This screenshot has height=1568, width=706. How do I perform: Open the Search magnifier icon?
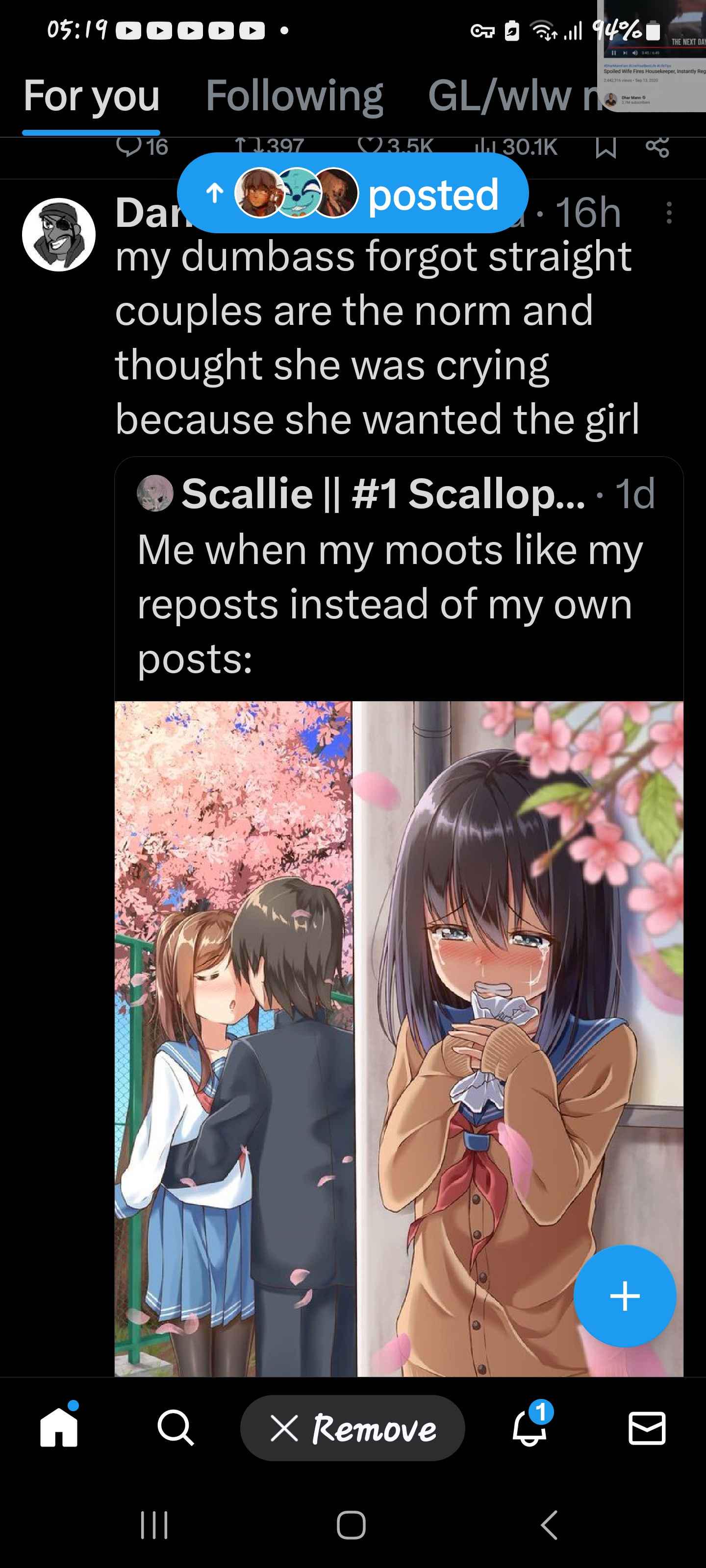click(x=176, y=1427)
